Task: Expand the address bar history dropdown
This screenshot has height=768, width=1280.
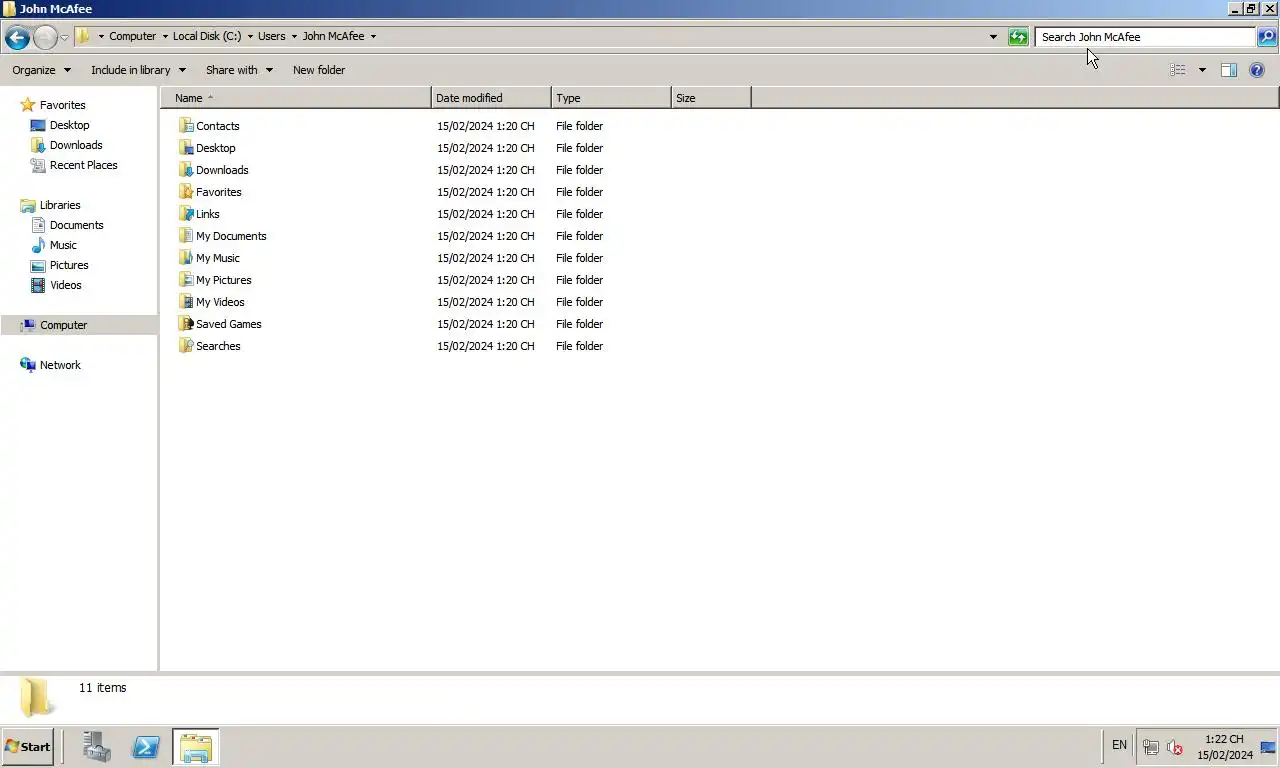Action: click(x=993, y=37)
